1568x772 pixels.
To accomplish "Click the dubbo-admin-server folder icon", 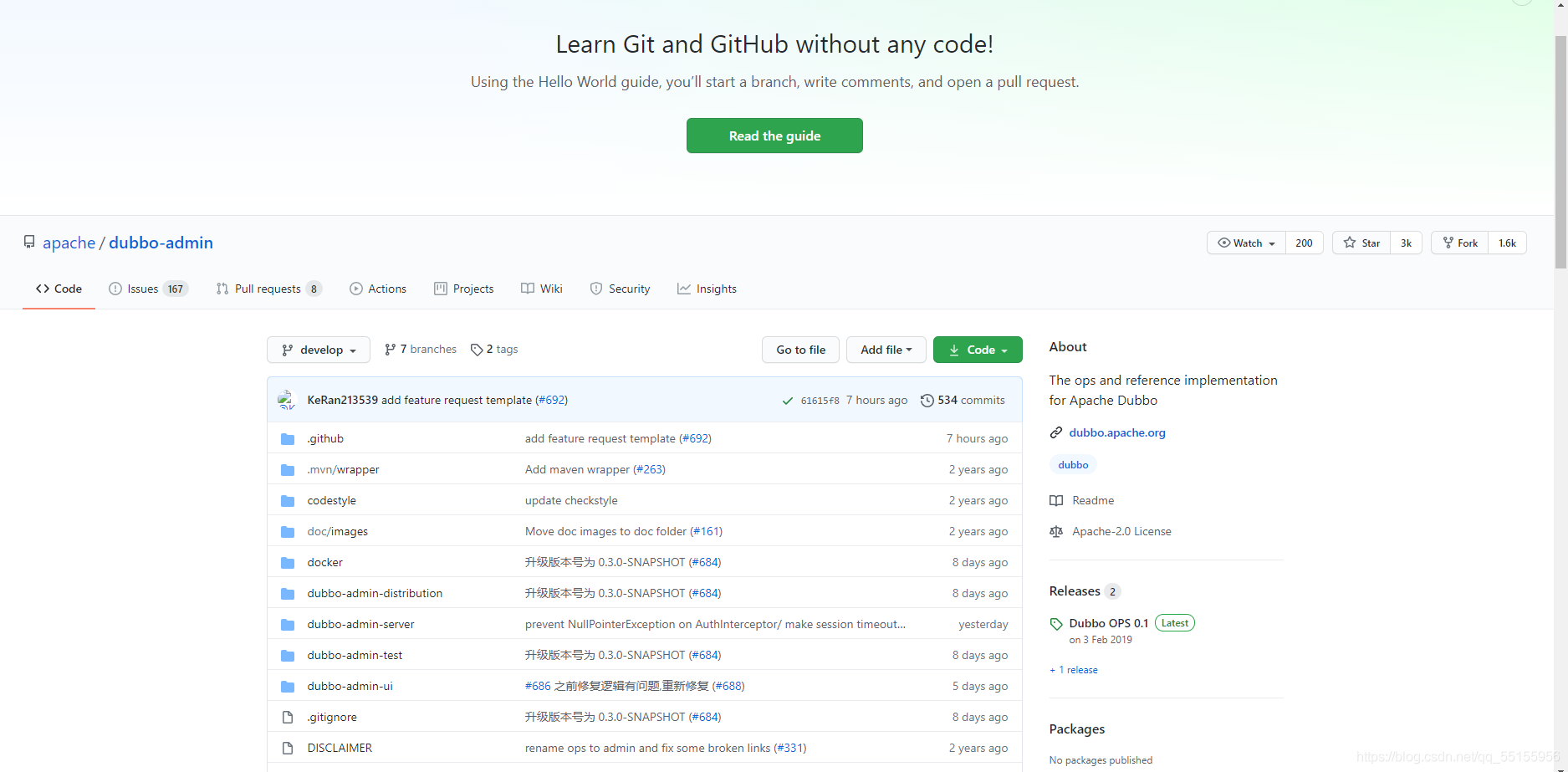I will coord(288,624).
